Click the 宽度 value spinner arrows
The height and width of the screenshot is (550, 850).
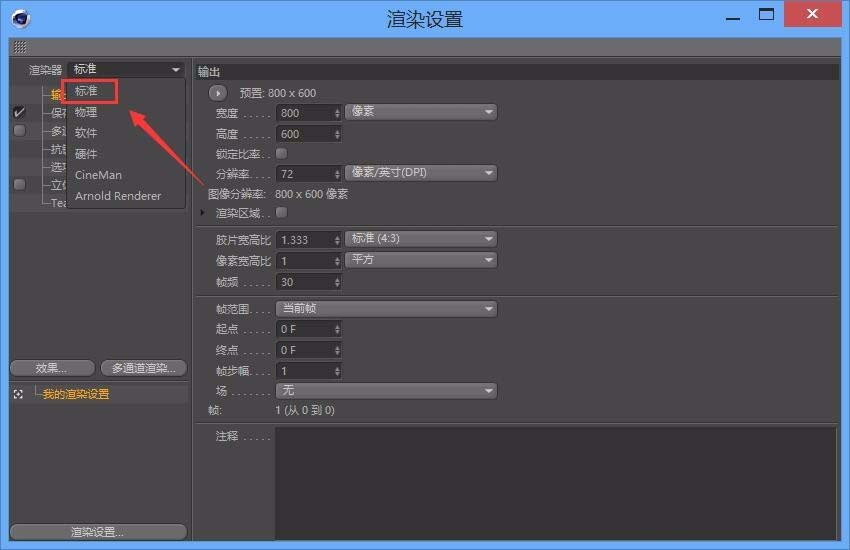click(x=337, y=113)
